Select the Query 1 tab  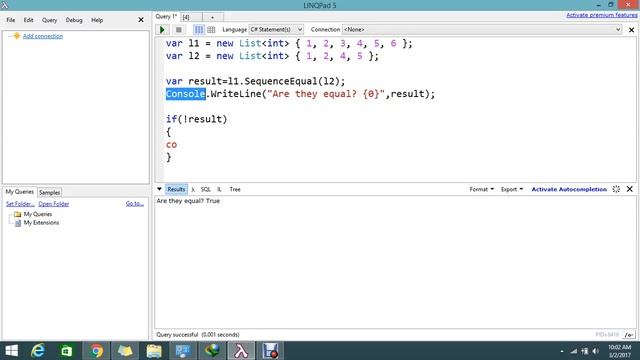(166, 17)
